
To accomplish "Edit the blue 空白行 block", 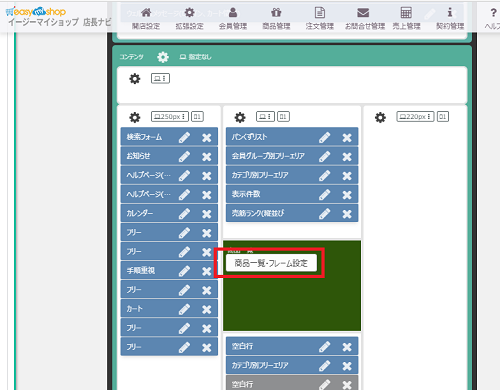I will click(x=324, y=347).
